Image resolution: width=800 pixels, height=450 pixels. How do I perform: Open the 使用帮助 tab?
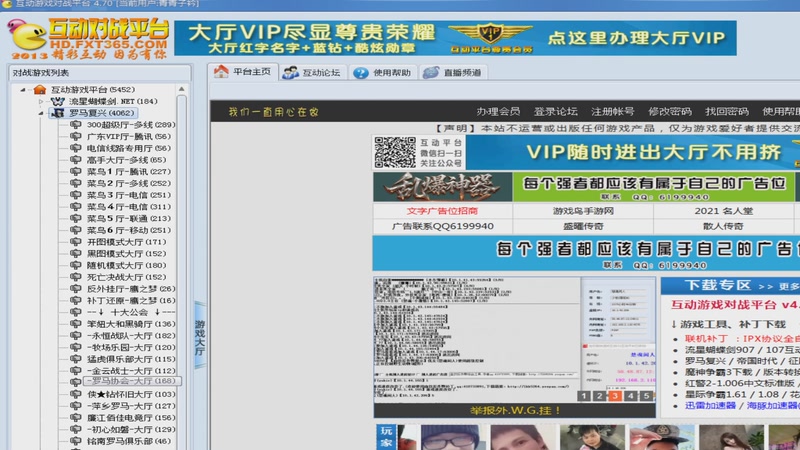tap(383, 72)
